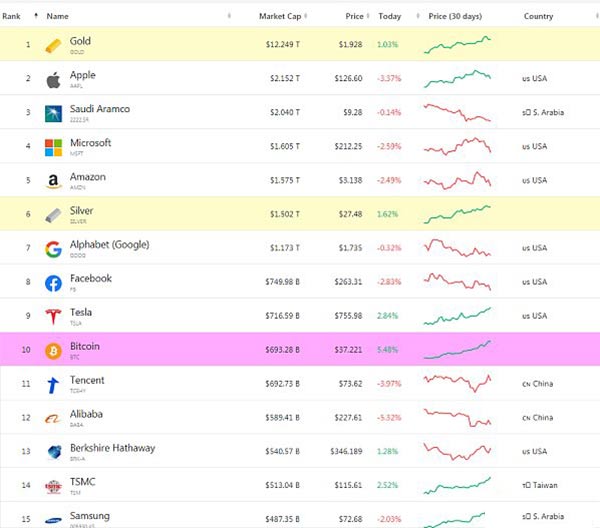The image size is (600, 528).
Task: Click Tesla's 30-day price chart
Action: click(x=457, y=316)
